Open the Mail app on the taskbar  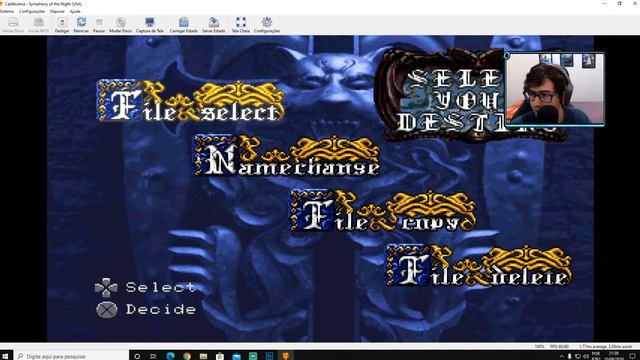236,356
